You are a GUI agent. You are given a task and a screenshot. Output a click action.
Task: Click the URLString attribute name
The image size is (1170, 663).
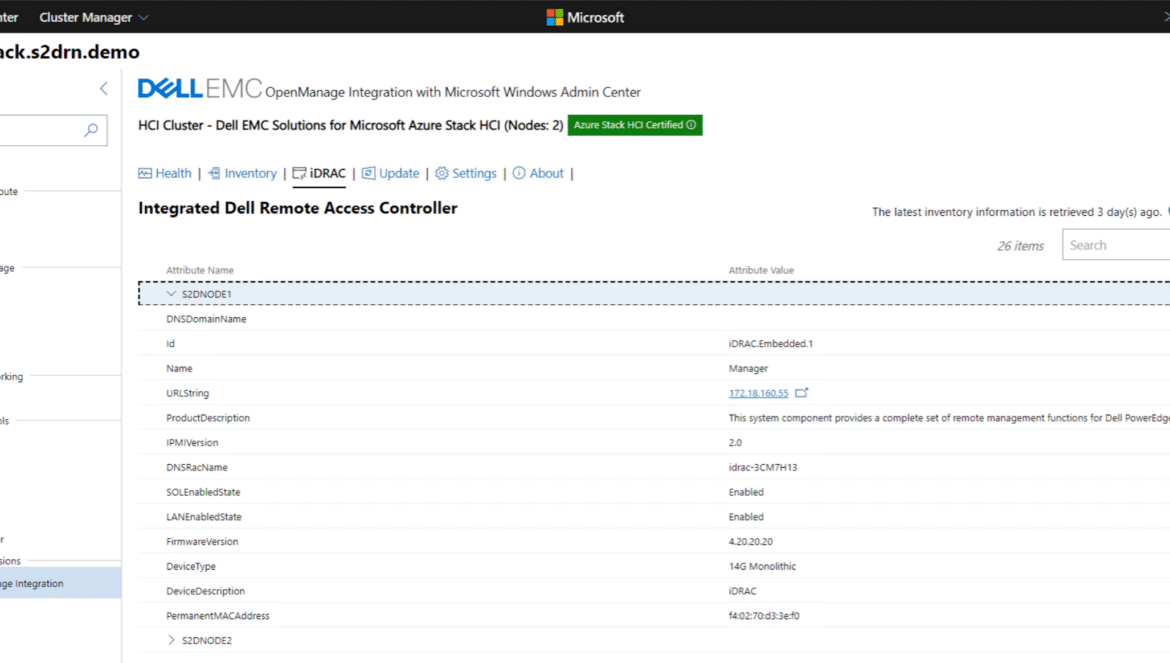pos(187,393)
